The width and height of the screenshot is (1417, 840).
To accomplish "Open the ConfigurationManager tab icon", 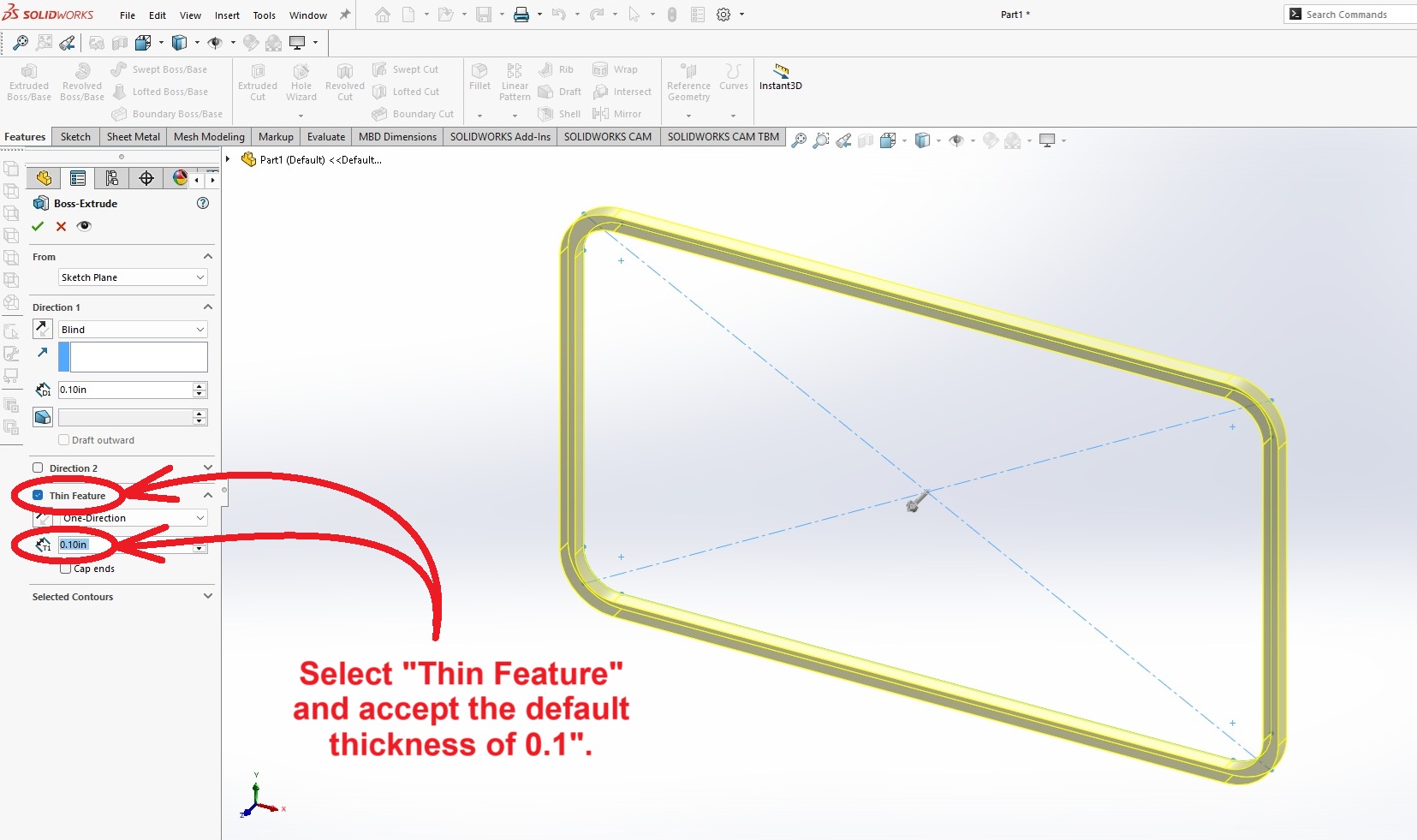I will coord(112,178).
